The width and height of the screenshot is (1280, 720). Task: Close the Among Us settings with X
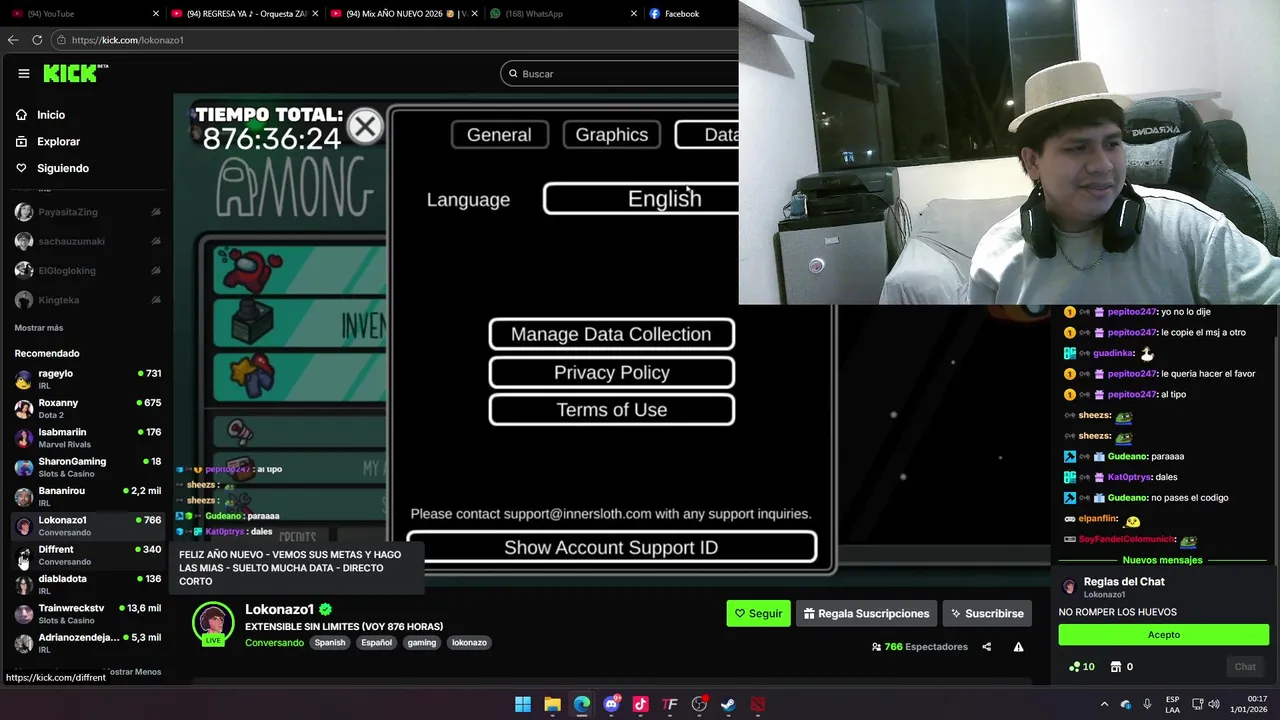[365, 127]
